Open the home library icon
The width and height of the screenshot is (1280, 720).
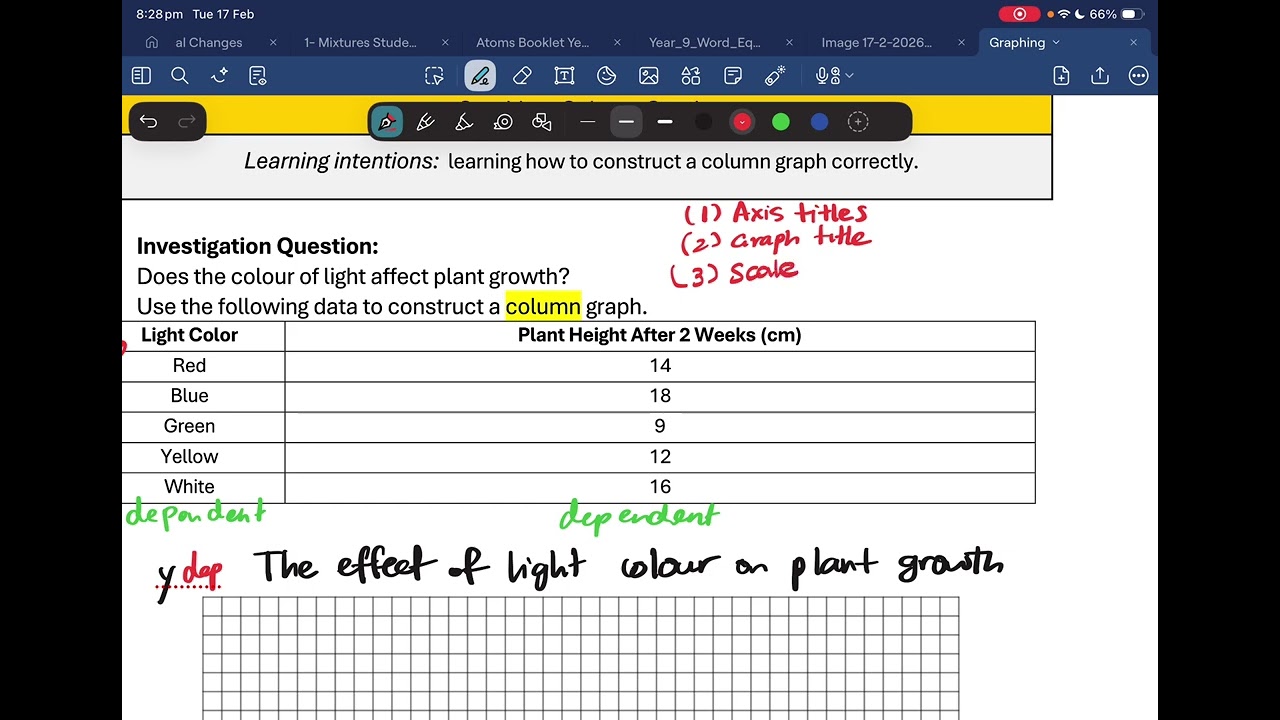tap(152, 43)
